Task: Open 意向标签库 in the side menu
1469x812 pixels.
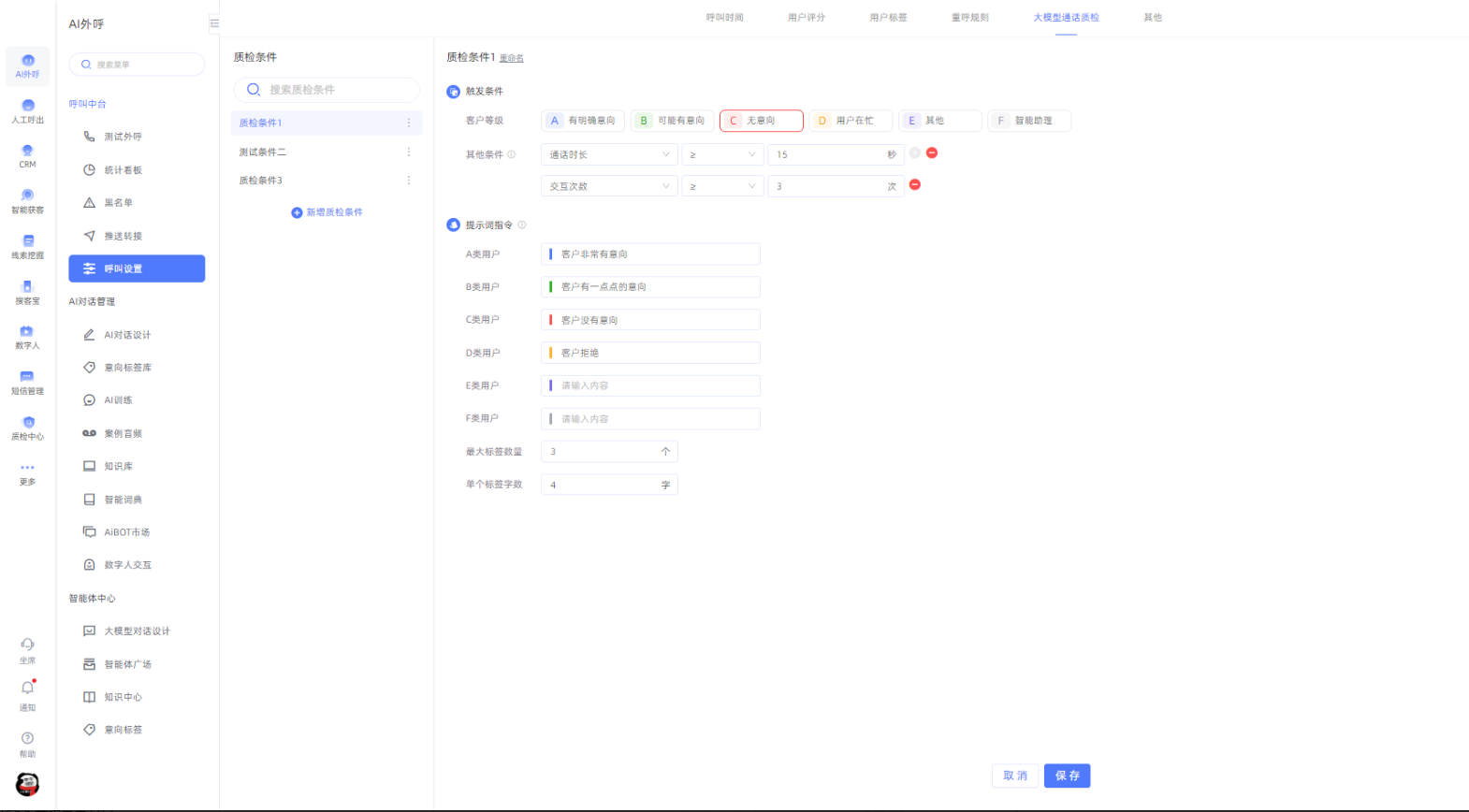Action: 127,368
